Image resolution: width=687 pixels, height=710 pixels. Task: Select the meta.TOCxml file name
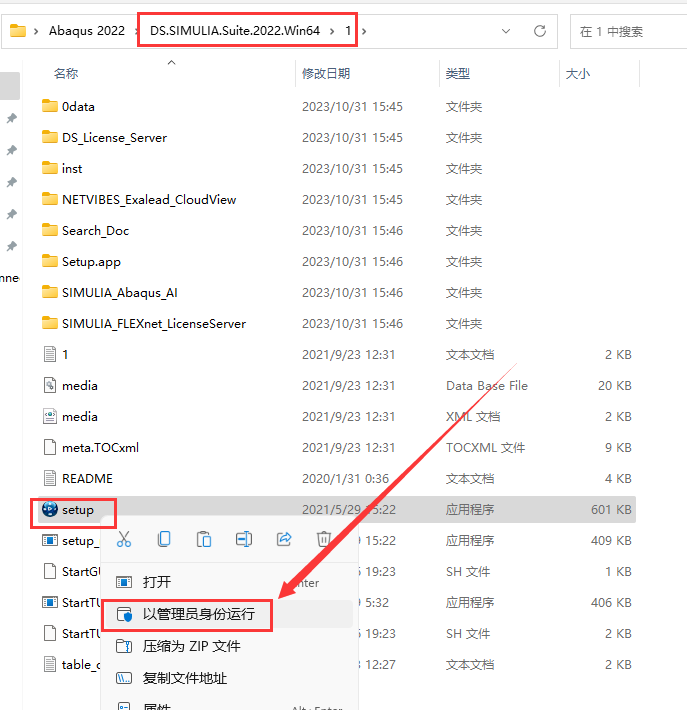[x=101, y=448]
